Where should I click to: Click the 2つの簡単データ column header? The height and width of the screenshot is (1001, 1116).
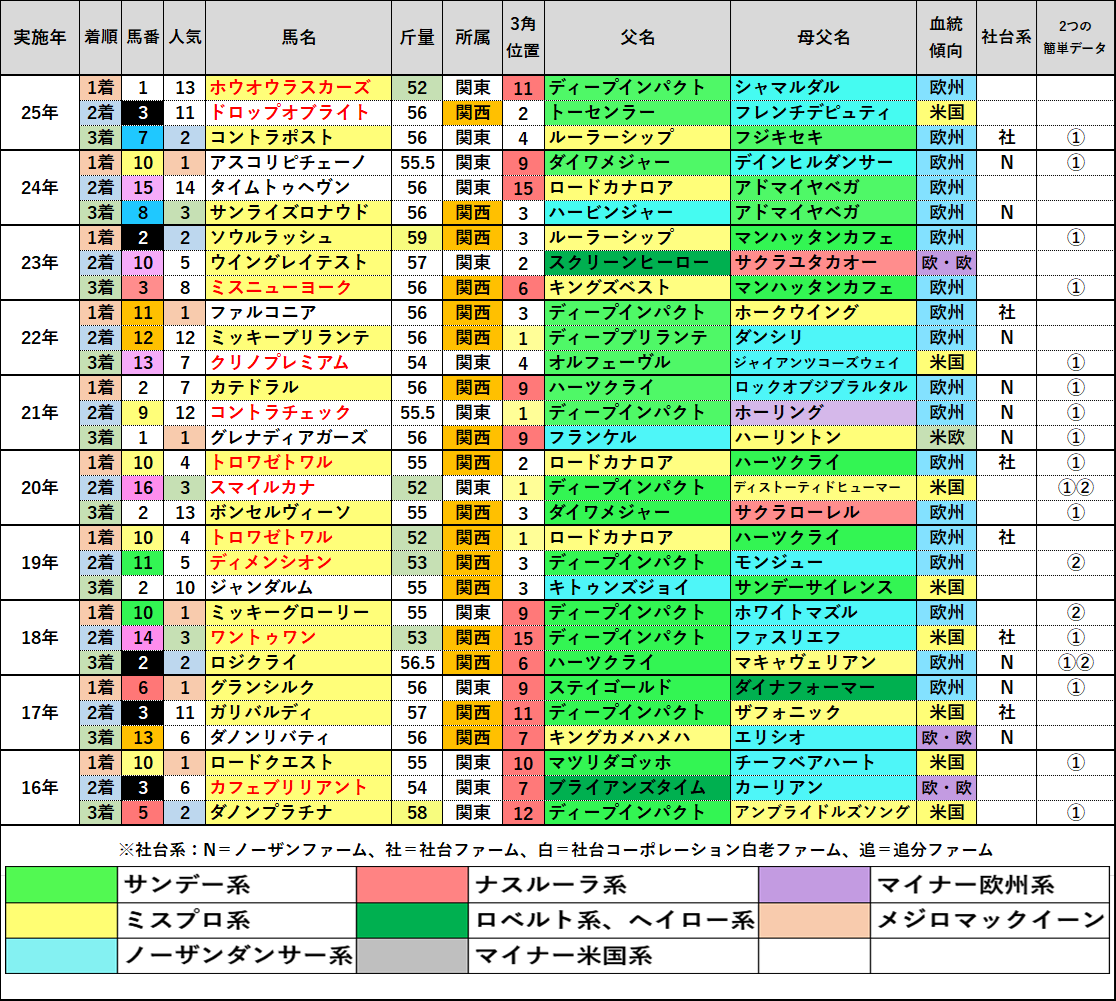(1075, 38)
